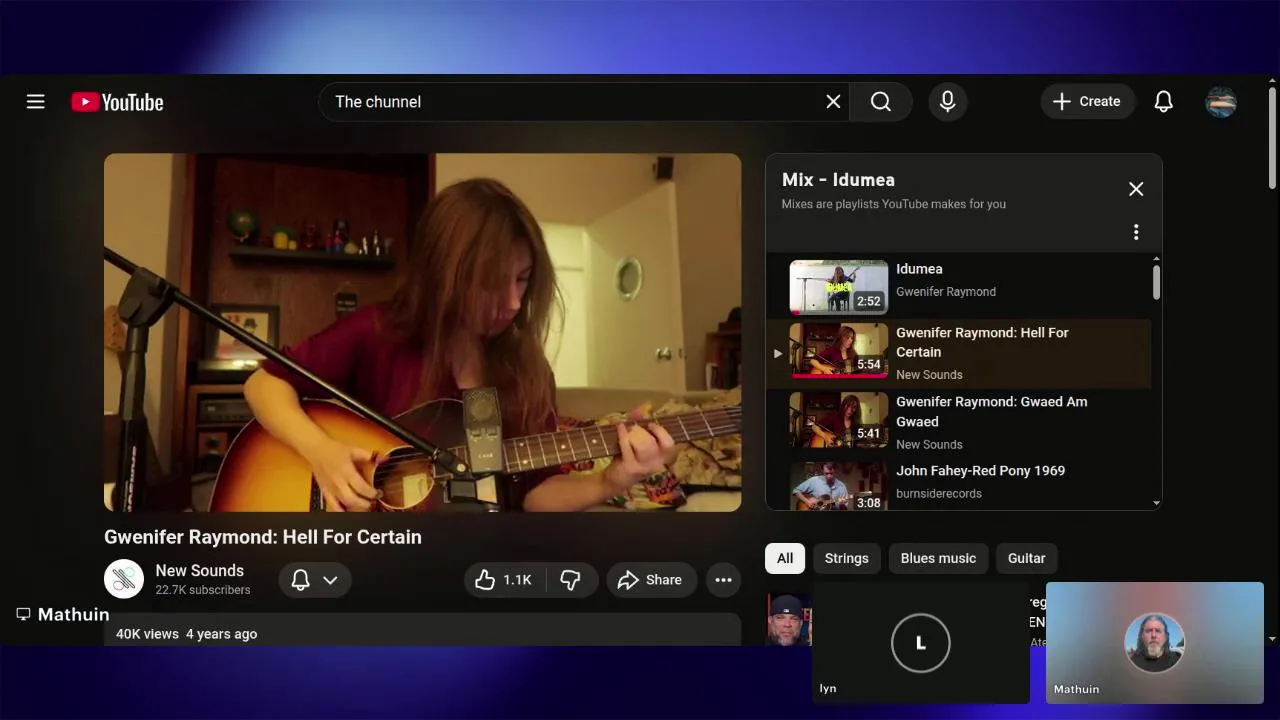Expand notification preferences bell dropdown
Viewport: 1280px width, 720px height.
315,580
